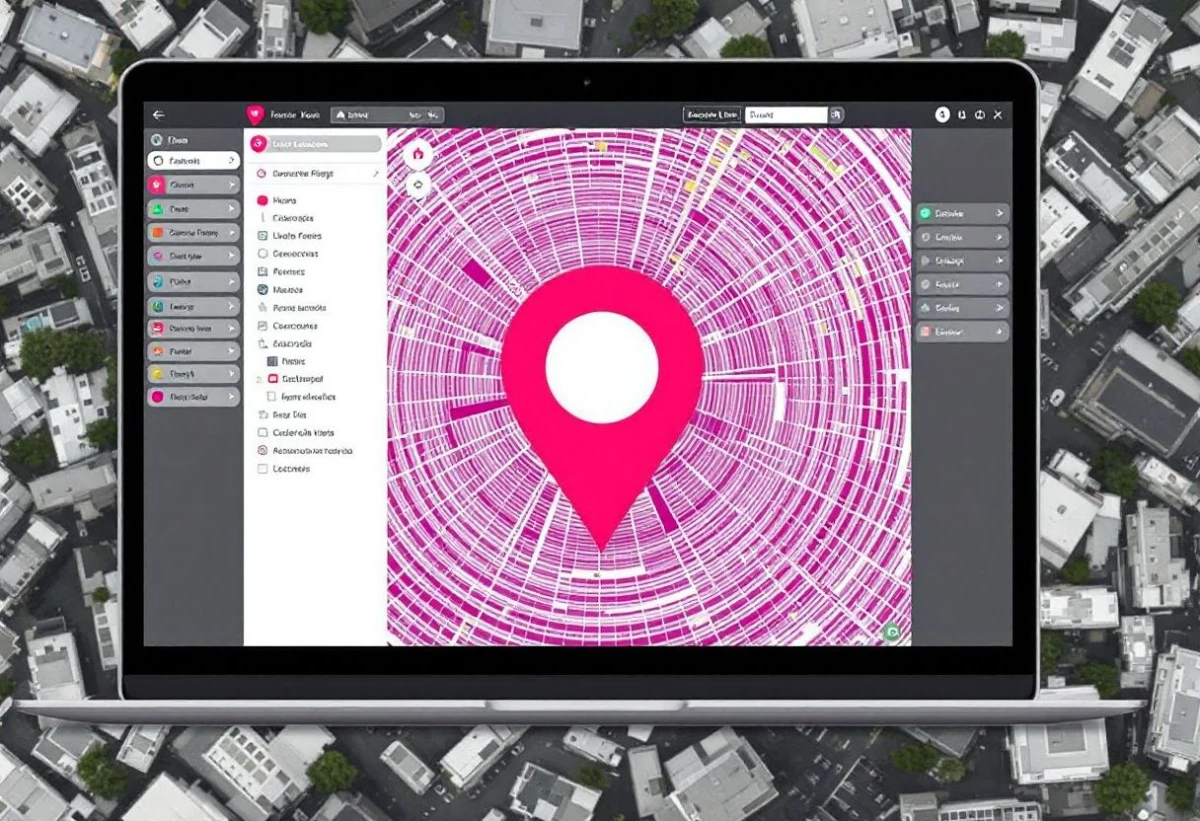Screen dimensions: 1200x821
Task: Click the small icon button right of the search box
Action: pos(837,115)
